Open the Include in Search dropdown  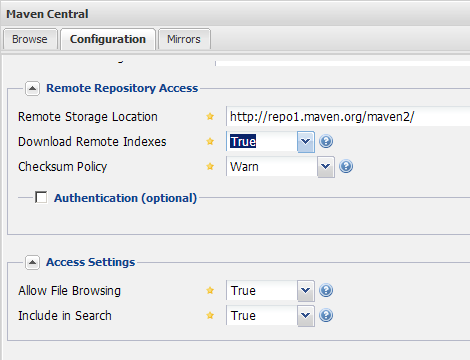click(x=306, y=316)
